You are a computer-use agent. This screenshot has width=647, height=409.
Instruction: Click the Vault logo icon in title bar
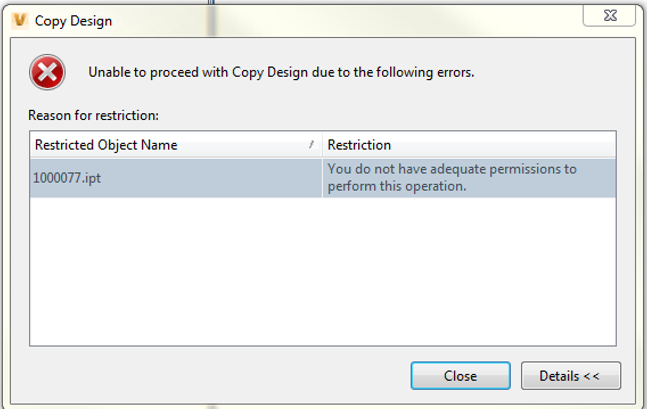[18, 19]
